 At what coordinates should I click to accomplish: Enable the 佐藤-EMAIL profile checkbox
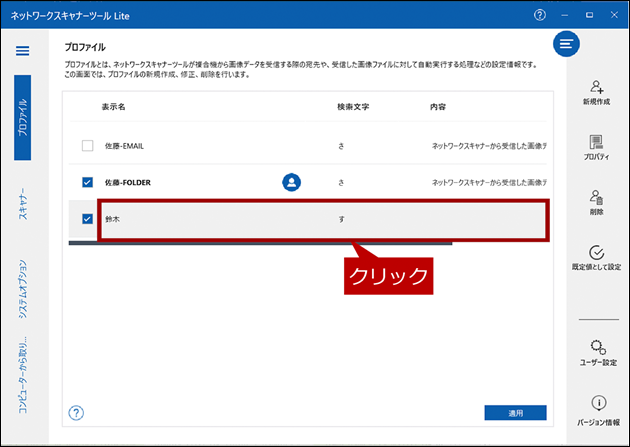(87, 146)
